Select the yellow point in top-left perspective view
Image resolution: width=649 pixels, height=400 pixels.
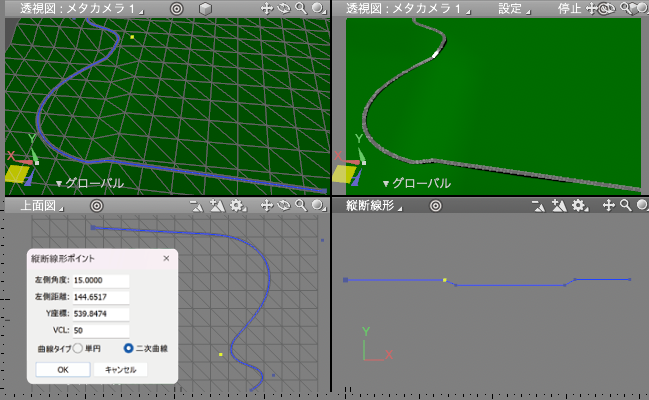point(132,37)
